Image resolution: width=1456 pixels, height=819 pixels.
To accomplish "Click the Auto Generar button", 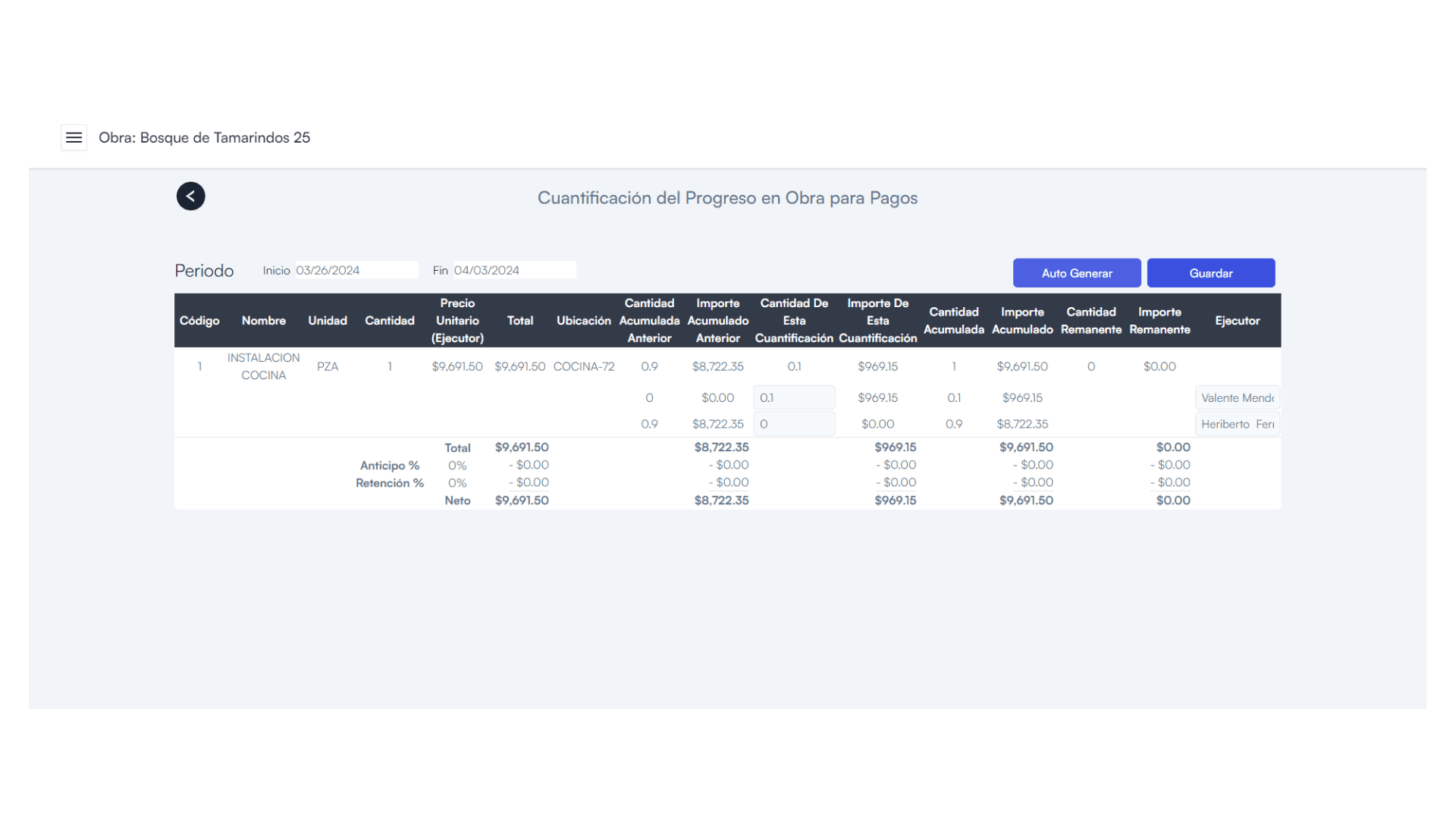I will [x=1076, y=273].
